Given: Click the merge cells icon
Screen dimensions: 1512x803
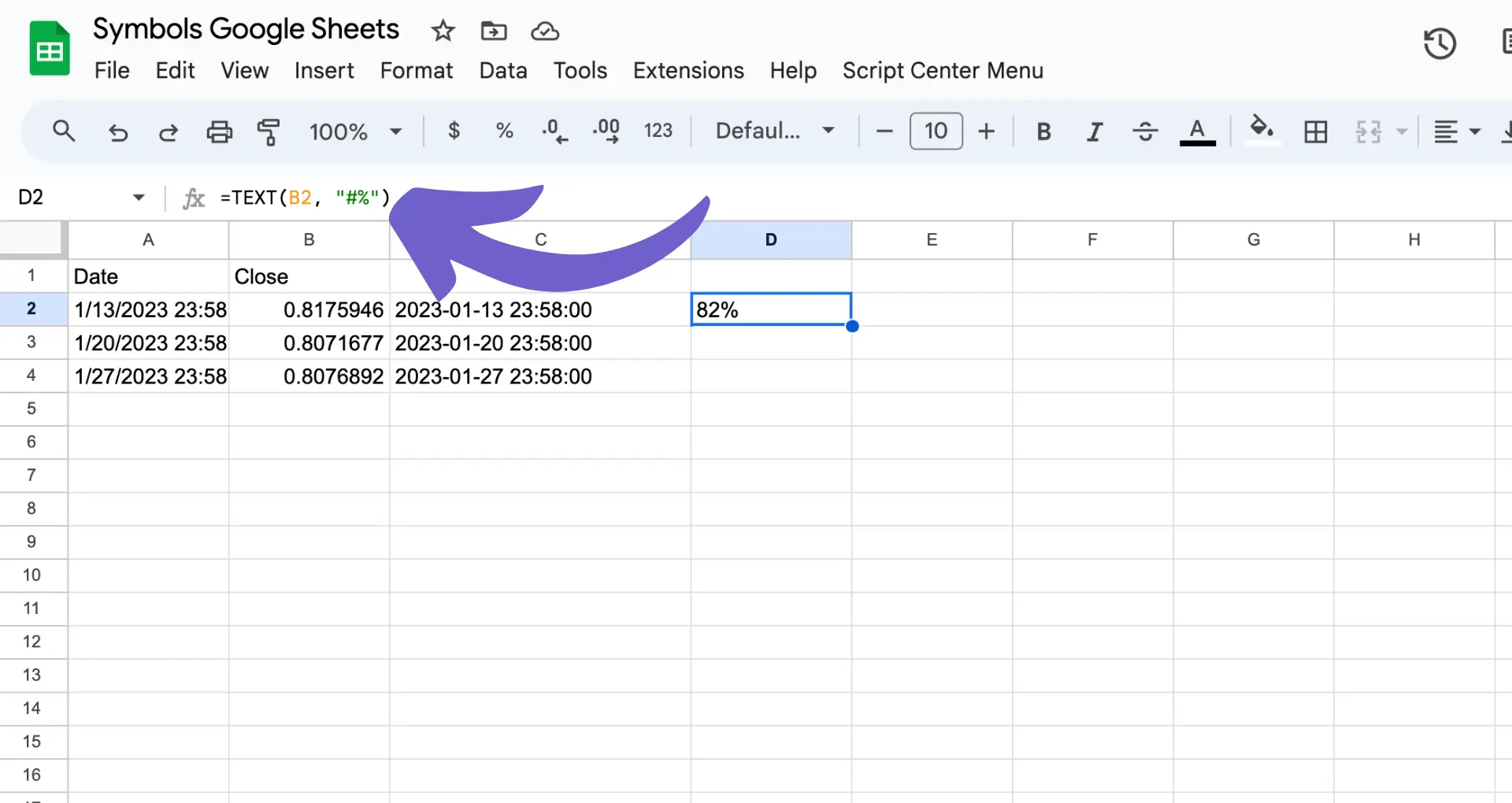Looking at the screenshot, I should [1369, 131].
